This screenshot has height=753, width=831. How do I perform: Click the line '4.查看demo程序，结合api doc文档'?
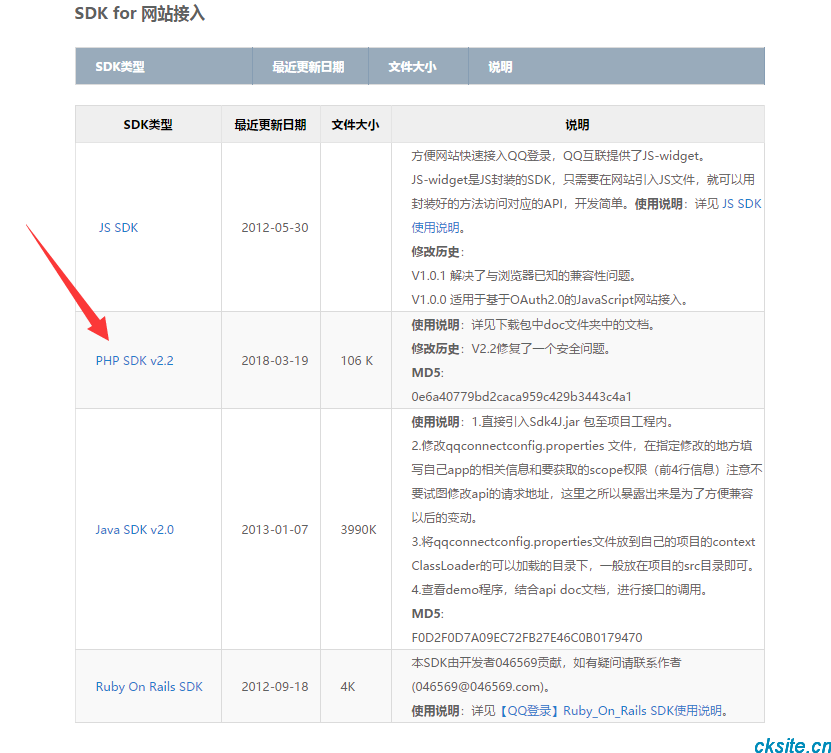560,590
